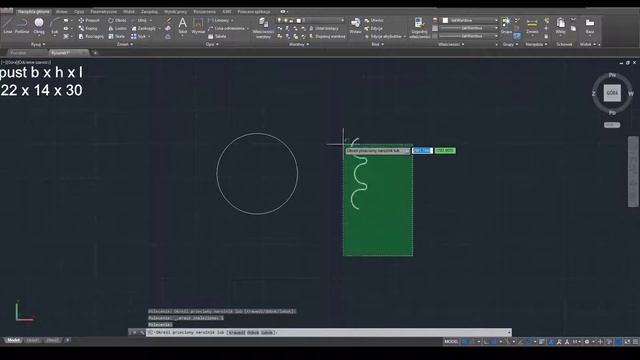Click the navigation bar on right edge

[x=633, y=172]
